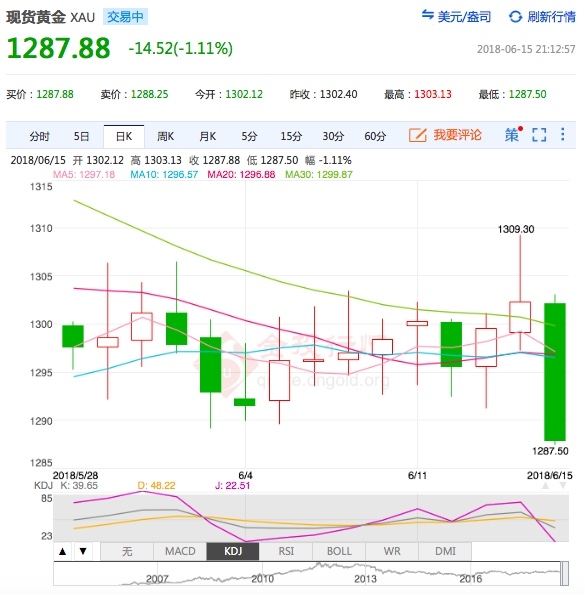Click the 2018/6/15 green candlestick
This screenshot has width=585, height=594.
[555, 372]
